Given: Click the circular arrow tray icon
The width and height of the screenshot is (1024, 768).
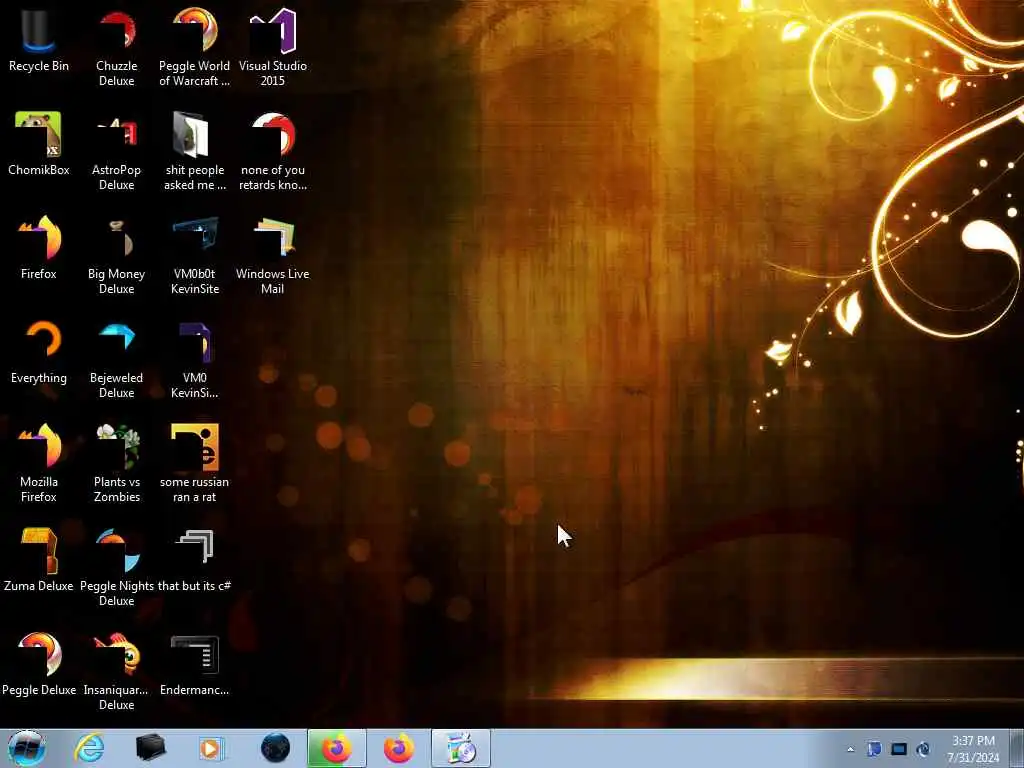Looking at the screenshot, I should [923, 749].
